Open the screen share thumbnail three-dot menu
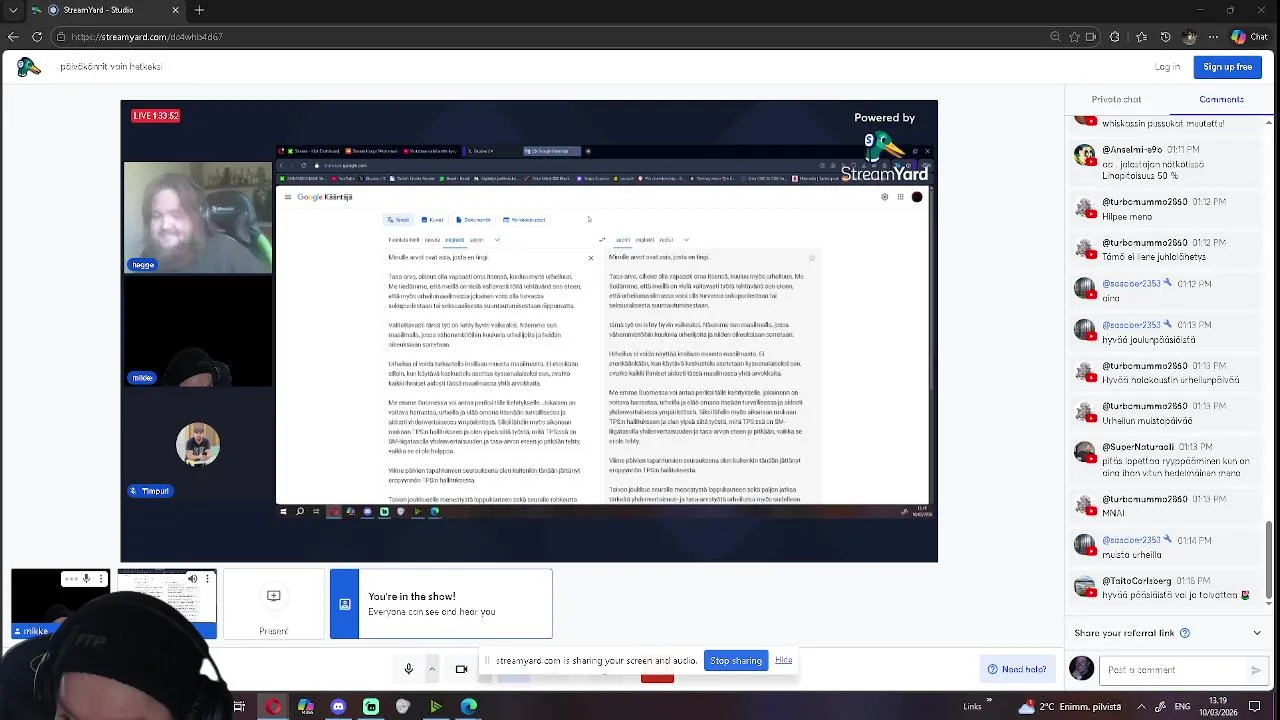Screen dimensions: 1280x720 (207, 579)
